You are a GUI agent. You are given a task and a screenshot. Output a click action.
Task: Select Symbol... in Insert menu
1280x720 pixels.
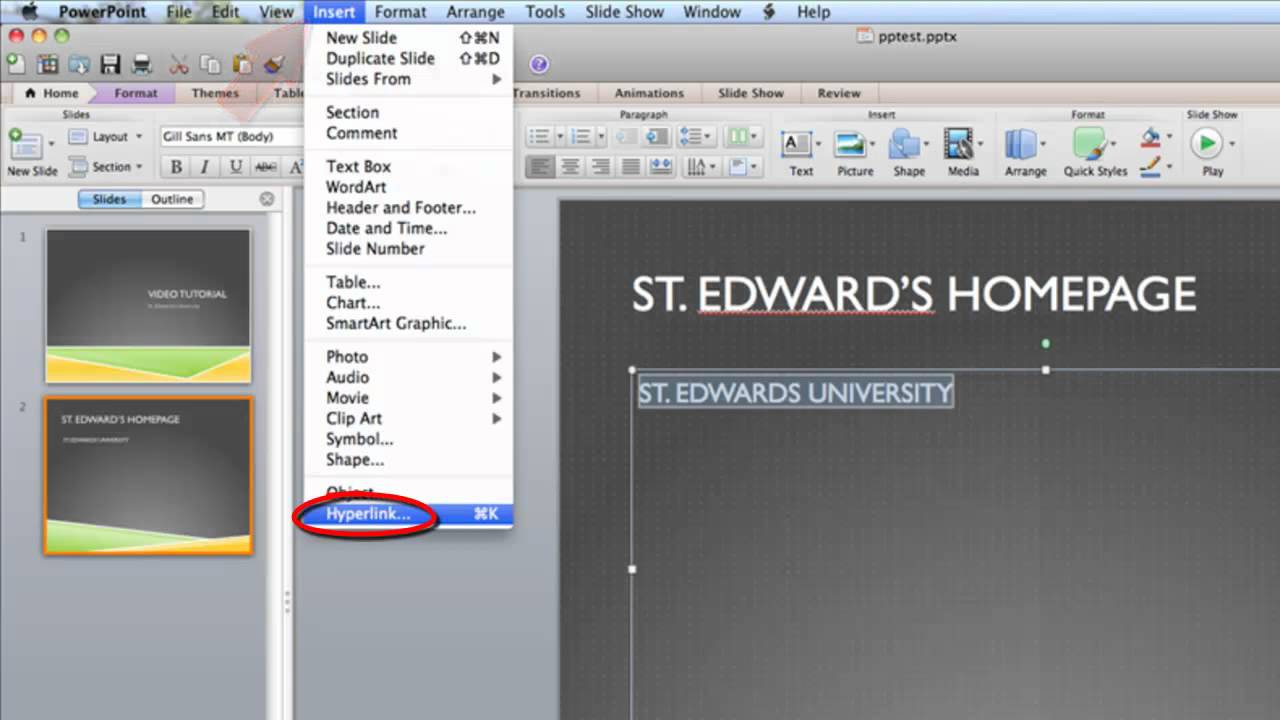(408, 439)
